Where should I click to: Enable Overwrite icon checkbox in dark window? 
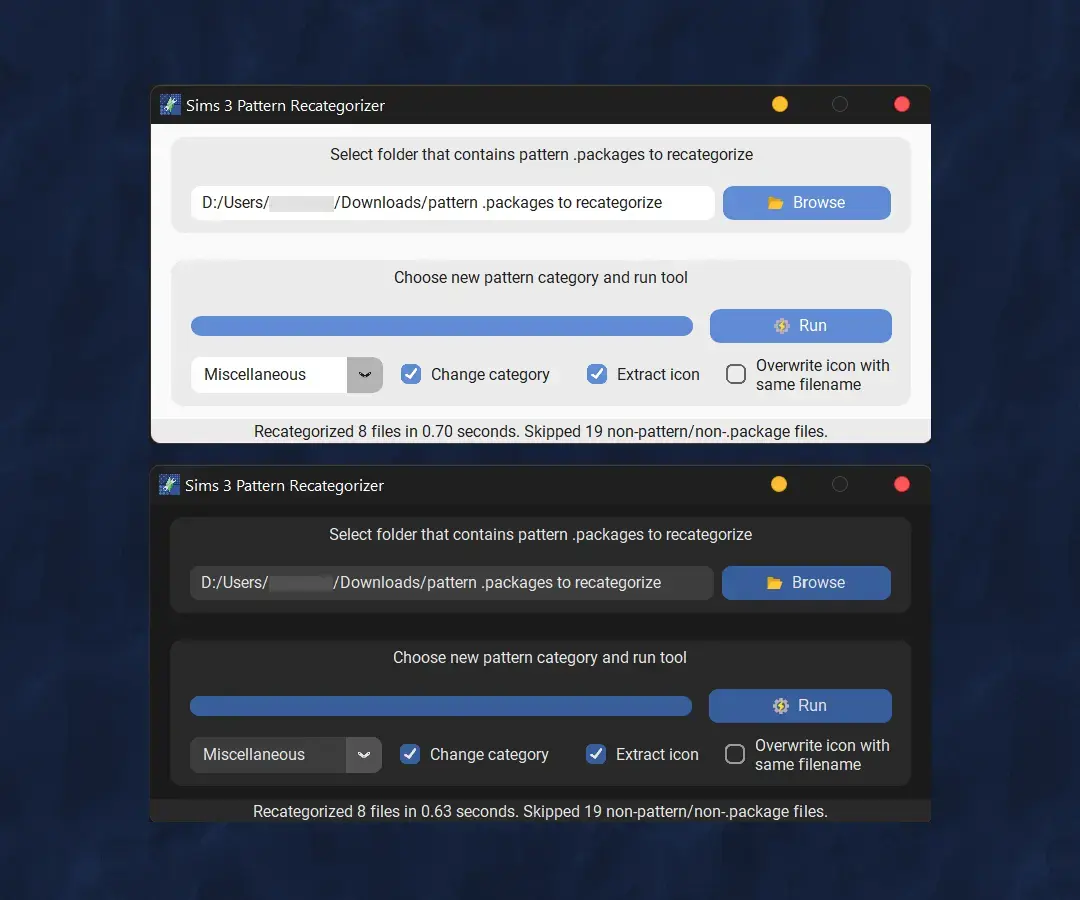pyautogui.click(x=735, y=754)
